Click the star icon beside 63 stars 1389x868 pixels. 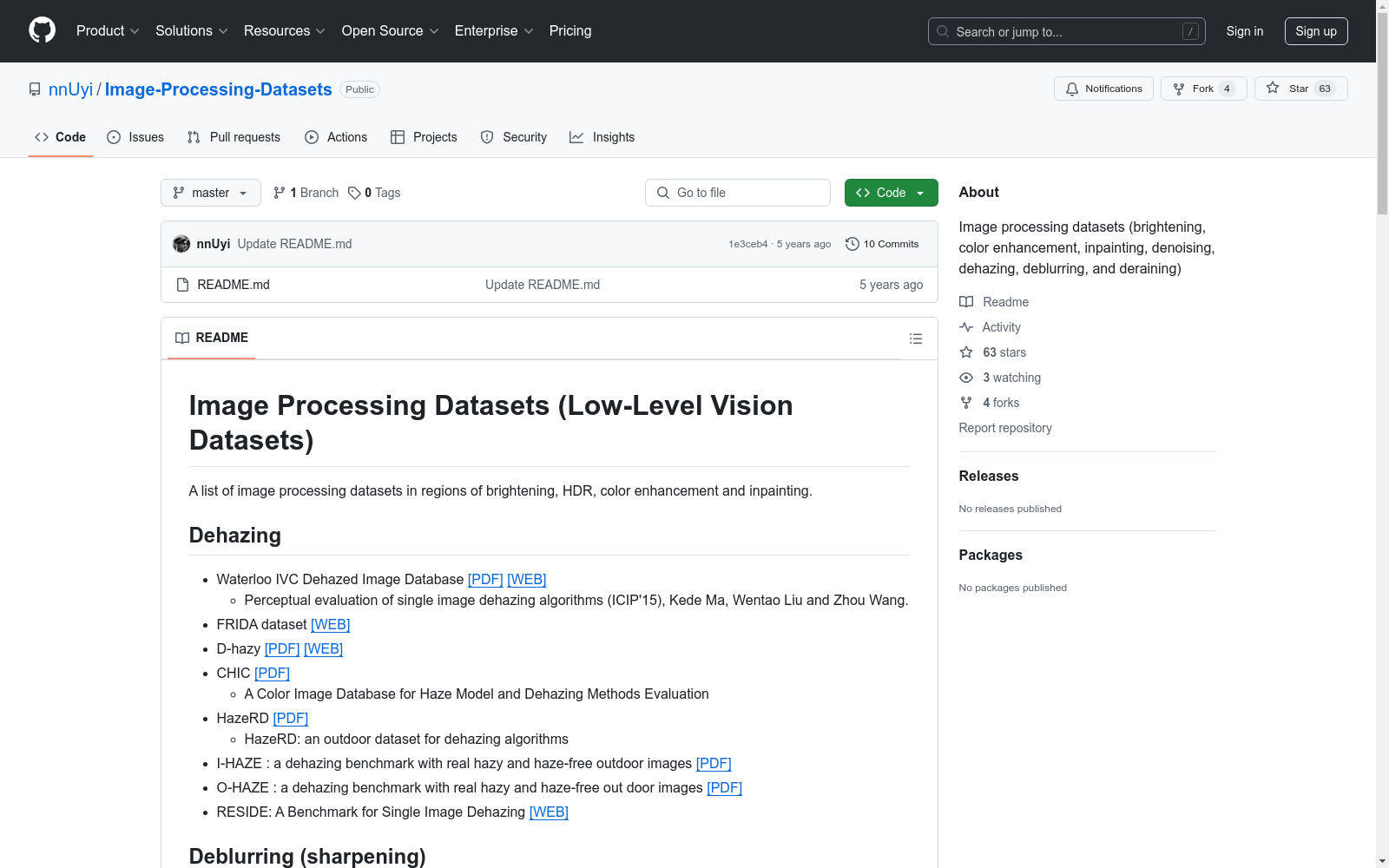pyautogui.click(x=966, y=352)
